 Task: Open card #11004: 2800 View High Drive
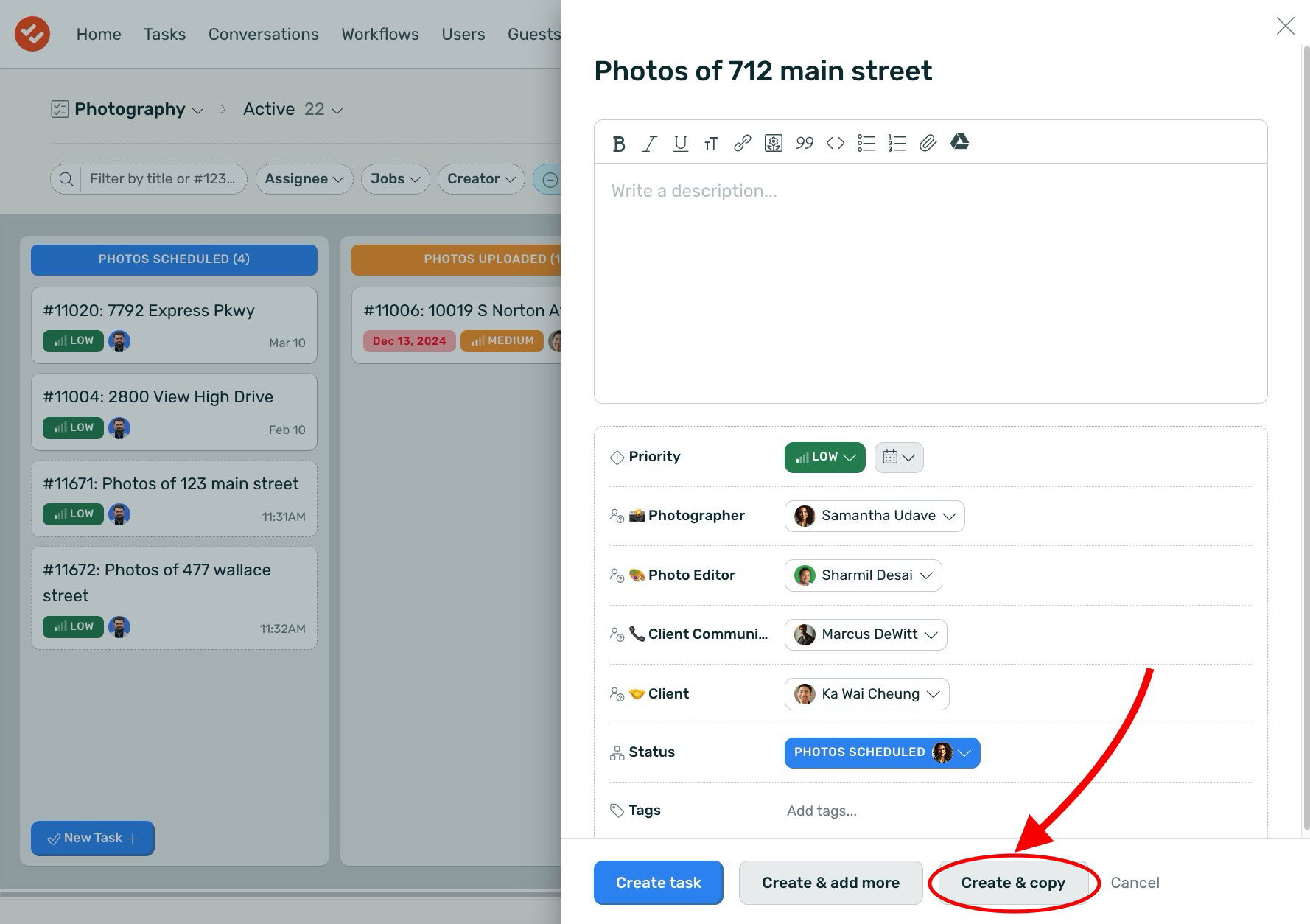174,412
